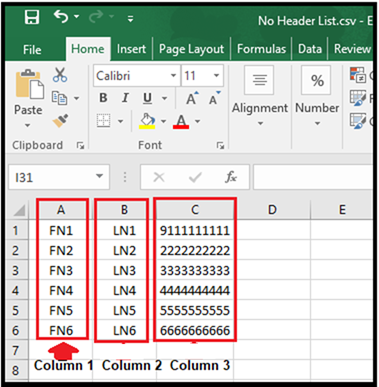Open the Formulas tab
This screenshot has height=387, width=379.
click(261, 49)
